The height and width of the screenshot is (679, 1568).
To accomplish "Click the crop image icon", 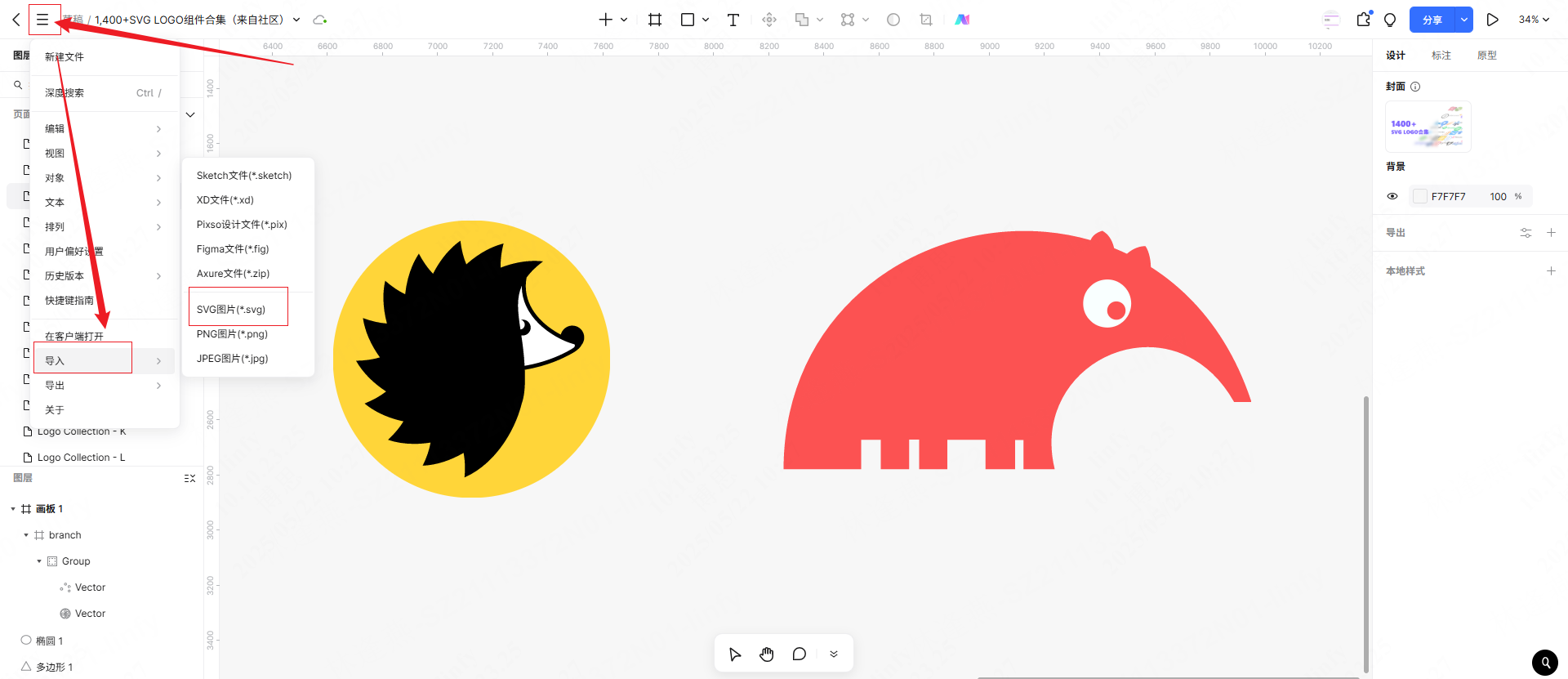I will 926,20.
